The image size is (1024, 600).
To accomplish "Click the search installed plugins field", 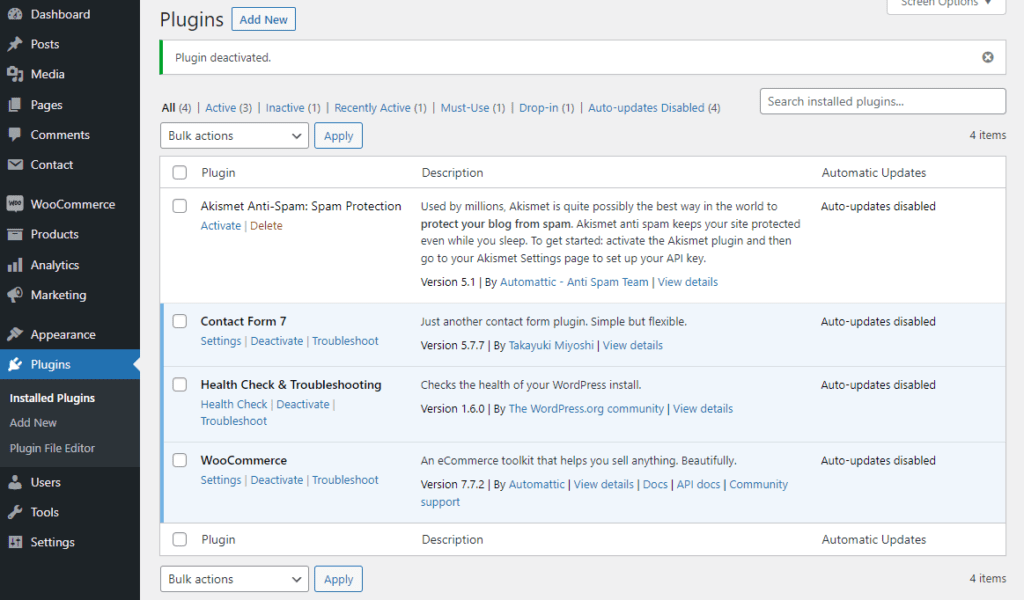I will coord(882,101).
